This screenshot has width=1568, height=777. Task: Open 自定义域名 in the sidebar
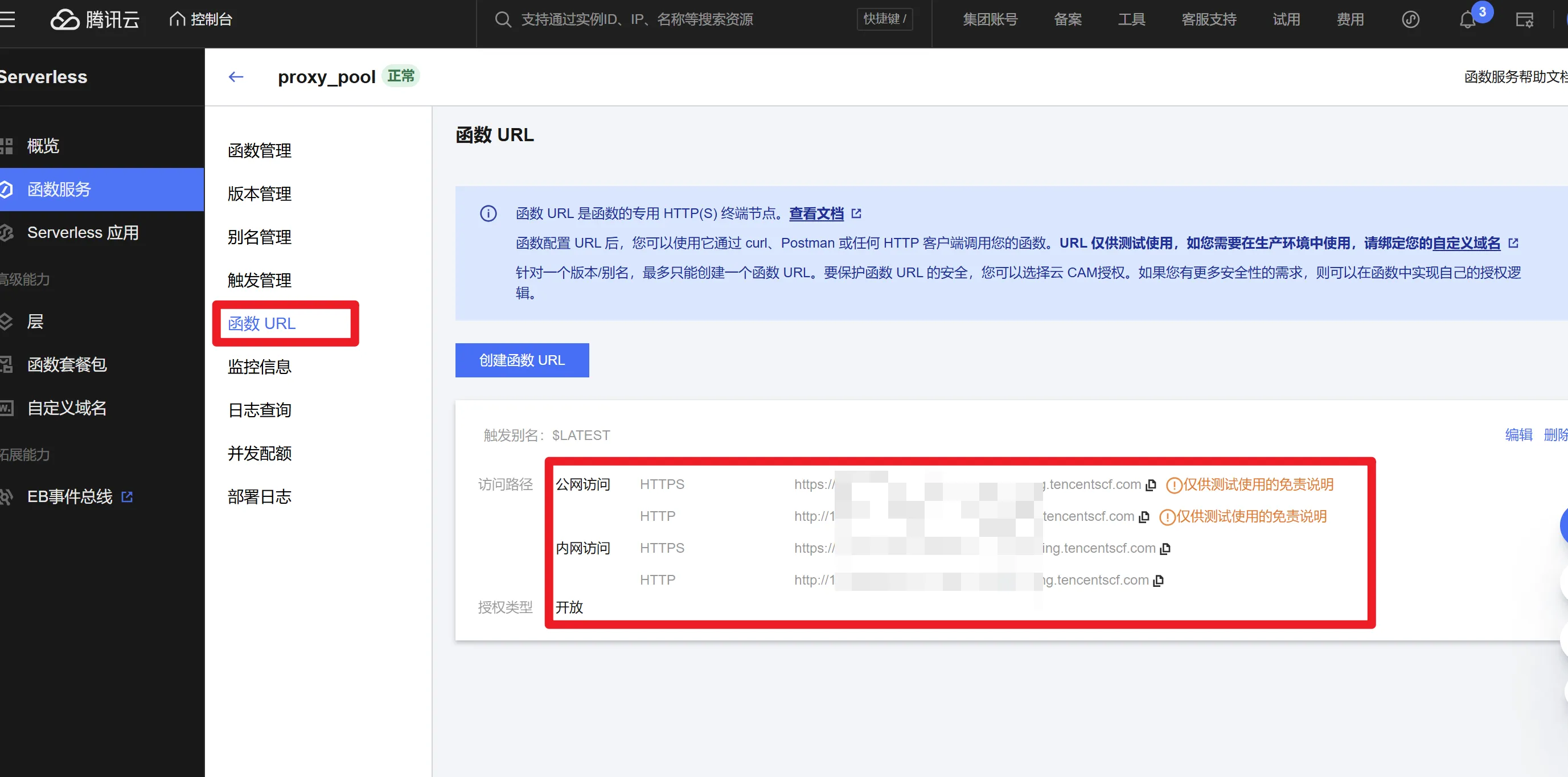[67, 408]
